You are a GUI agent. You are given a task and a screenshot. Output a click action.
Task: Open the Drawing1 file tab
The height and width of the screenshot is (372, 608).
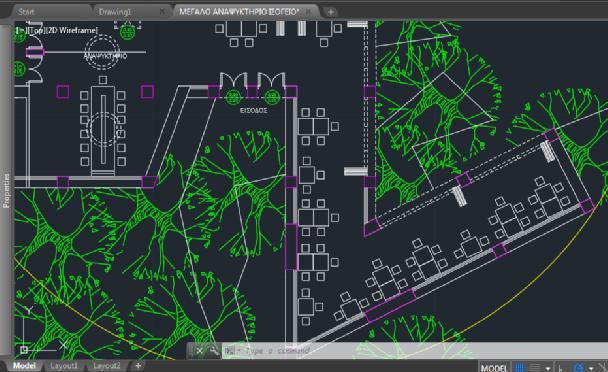coord(115,12)
